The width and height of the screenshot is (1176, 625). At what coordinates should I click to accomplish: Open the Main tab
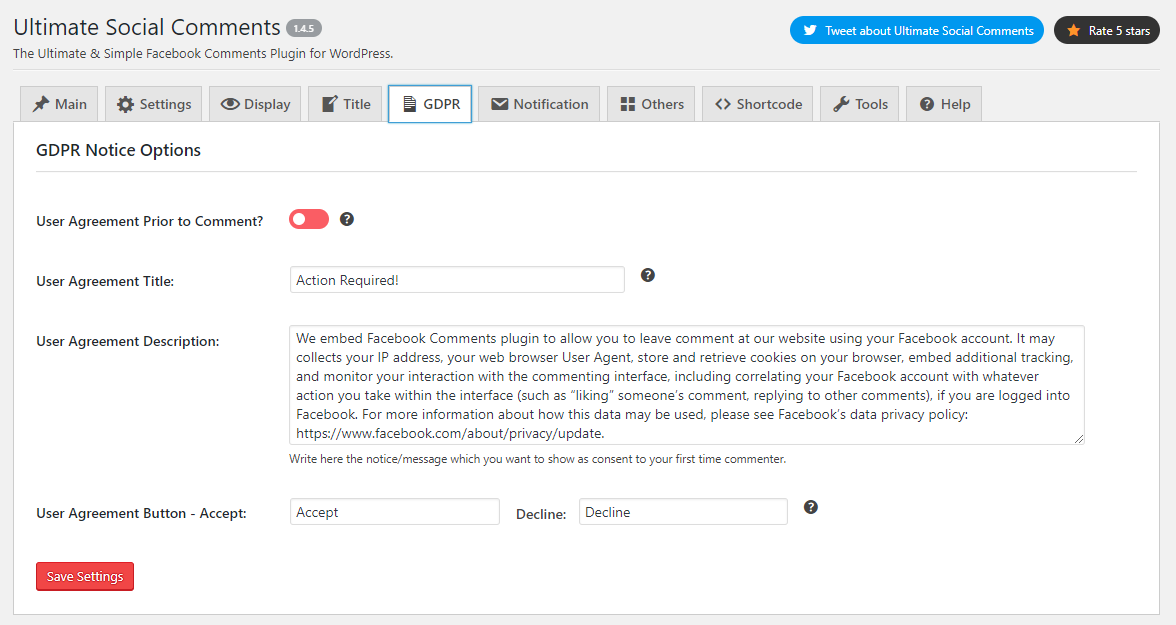point(59,104)
